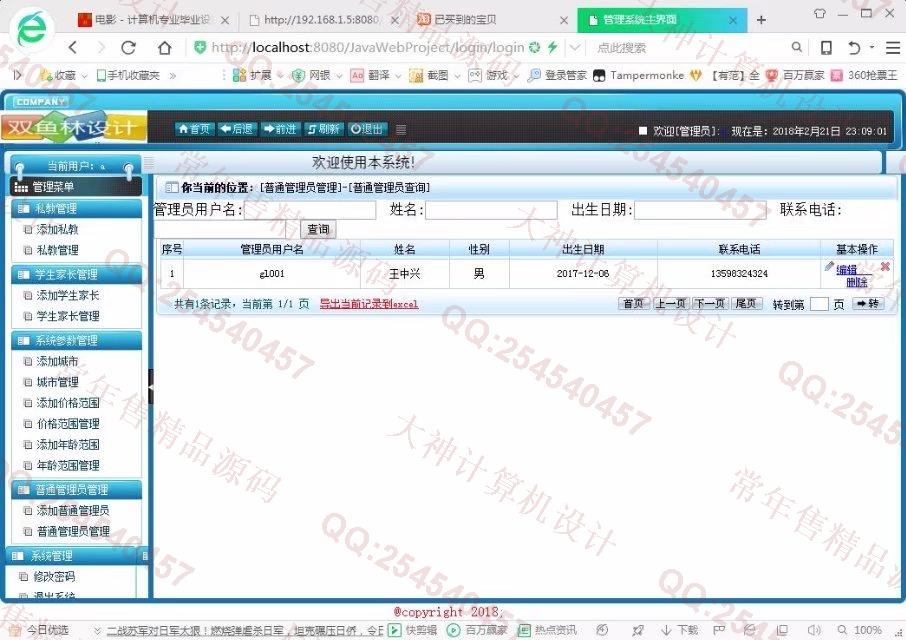
Task: Click the green security shield in address bar
Action: click(200, 47)
